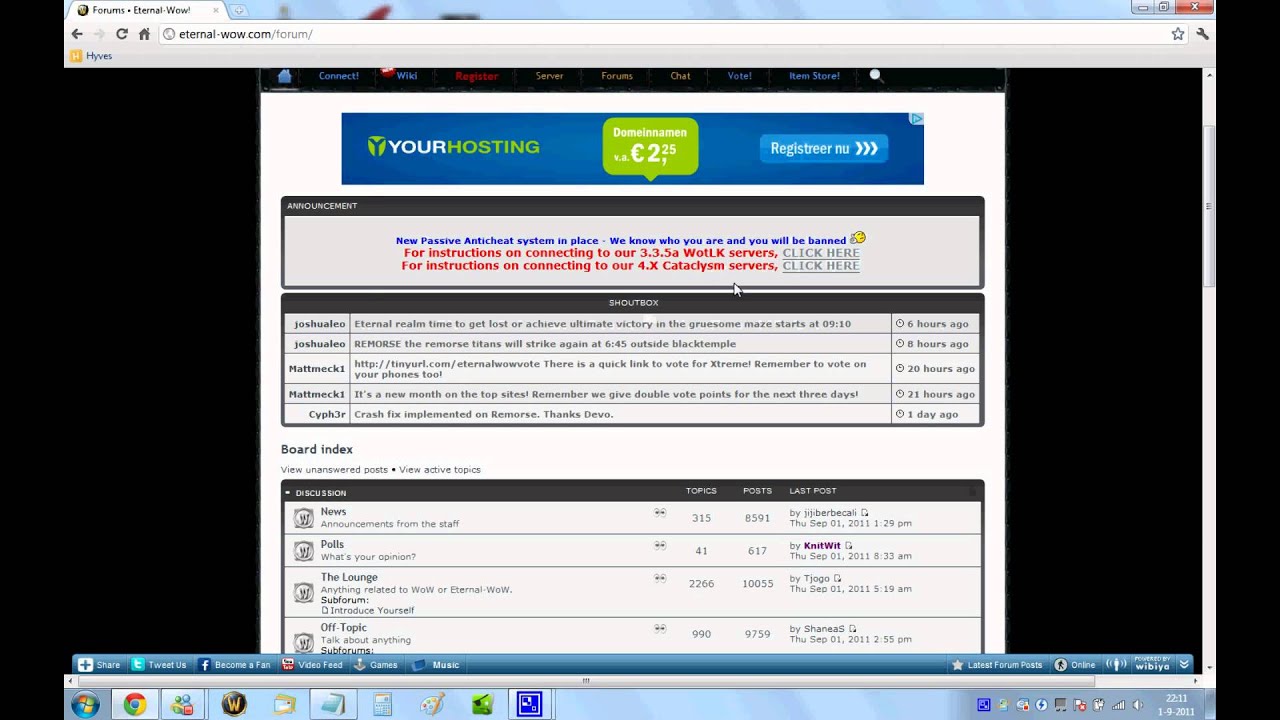The height and width of the screenshot is (720, 1280).
Task: Open the Calculator in the taskbar
Action: (x=382, y=705)
